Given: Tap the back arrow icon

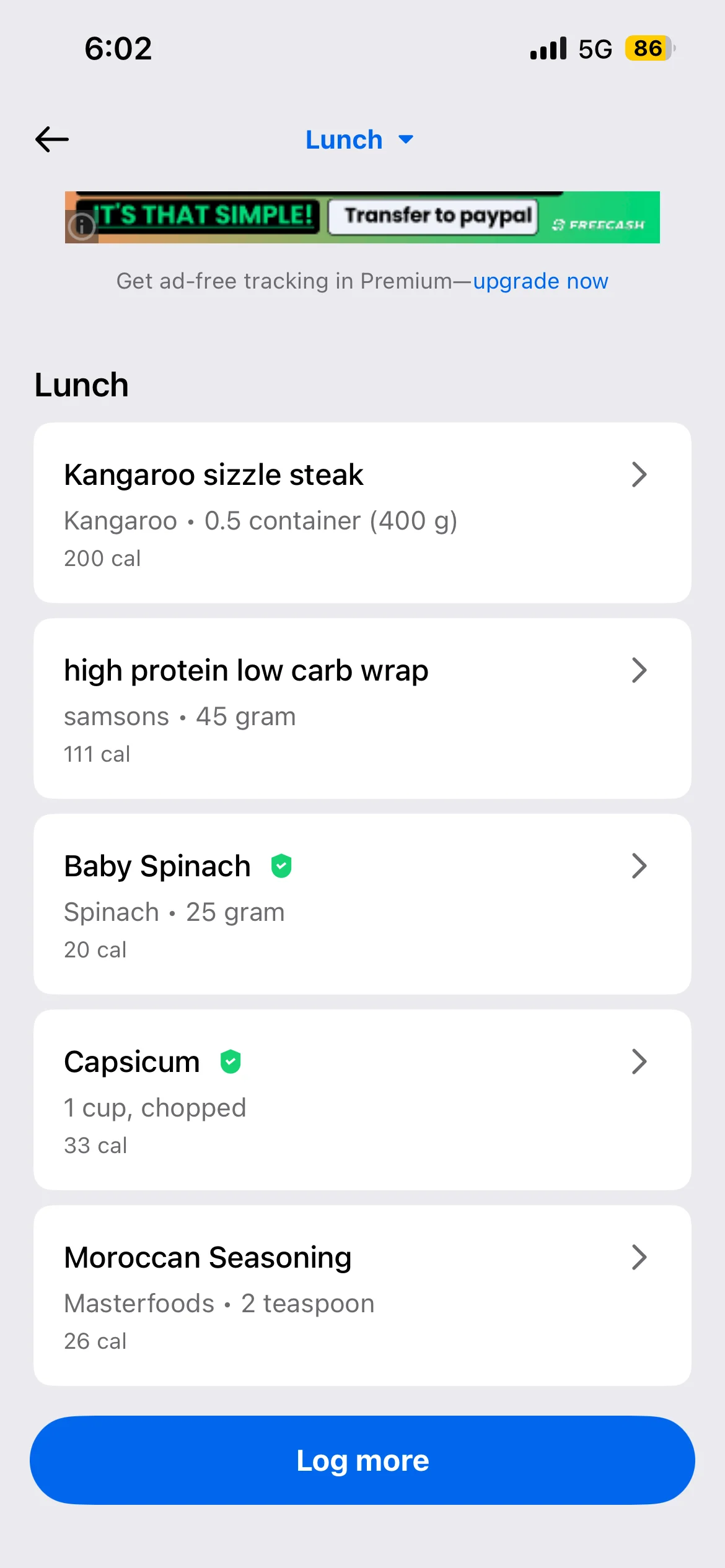Looking at the screenshot, I should (52, 139).
